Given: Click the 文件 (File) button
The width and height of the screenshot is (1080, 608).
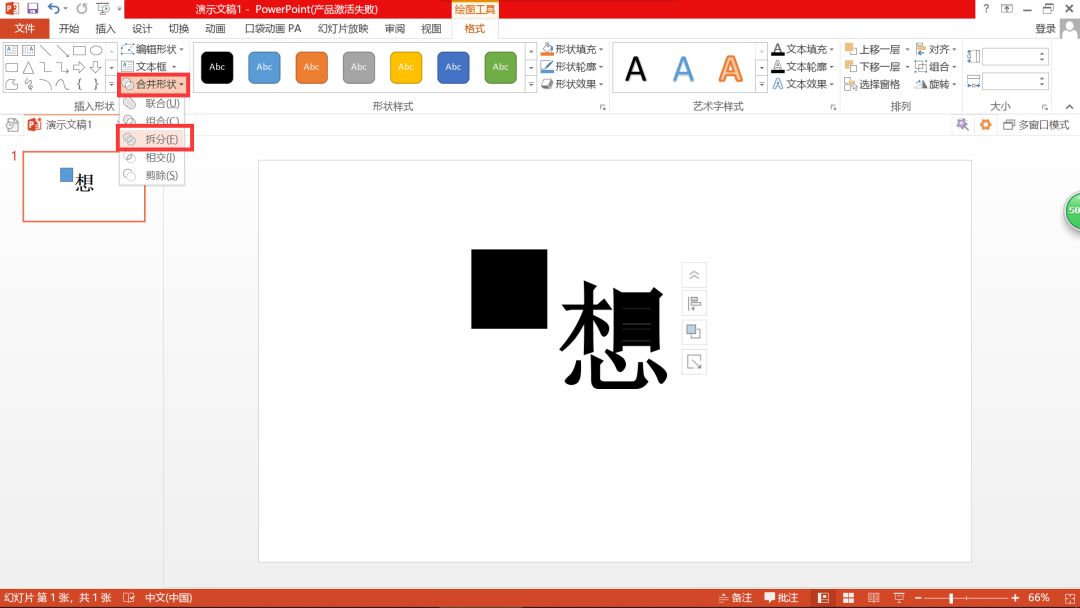Looking at the screenshot, I should (x=24, y=29).
